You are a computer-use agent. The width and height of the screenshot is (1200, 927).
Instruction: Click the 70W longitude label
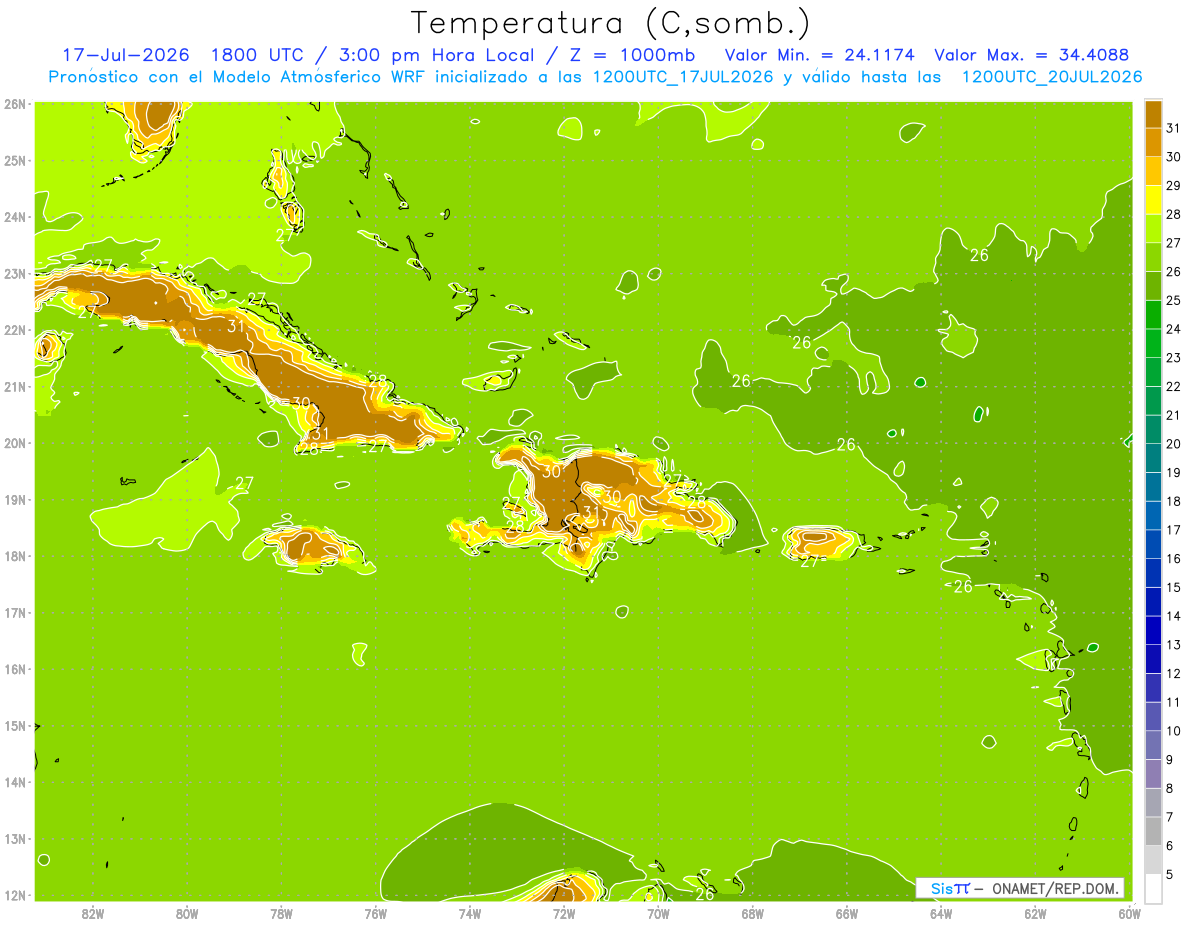tap(658, 913)
